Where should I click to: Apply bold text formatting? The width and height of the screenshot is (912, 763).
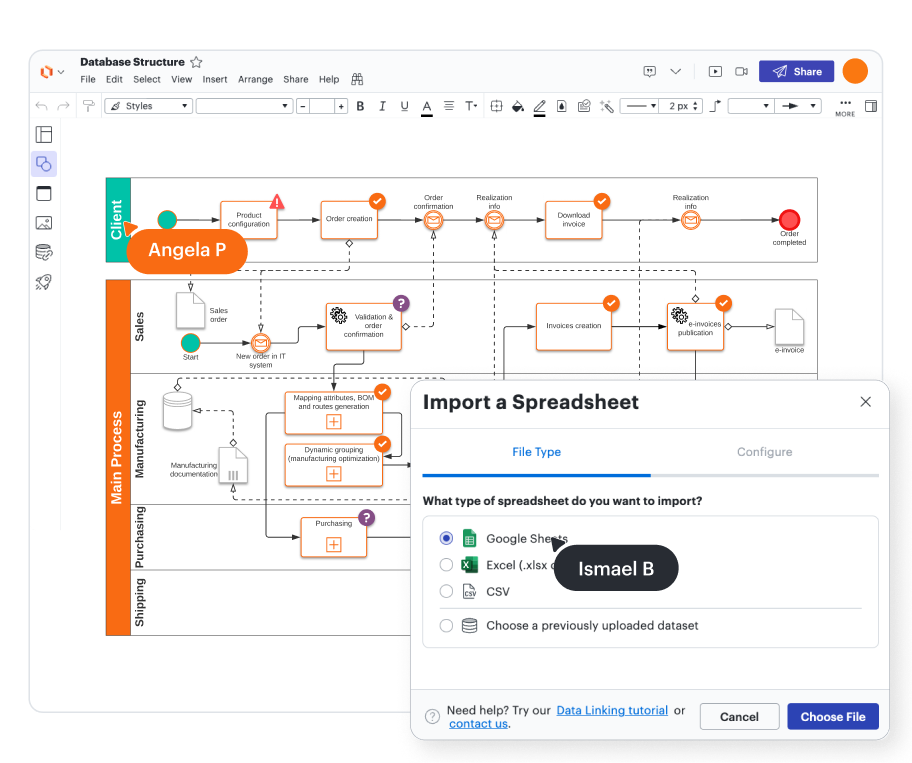(x=361, y=106)
